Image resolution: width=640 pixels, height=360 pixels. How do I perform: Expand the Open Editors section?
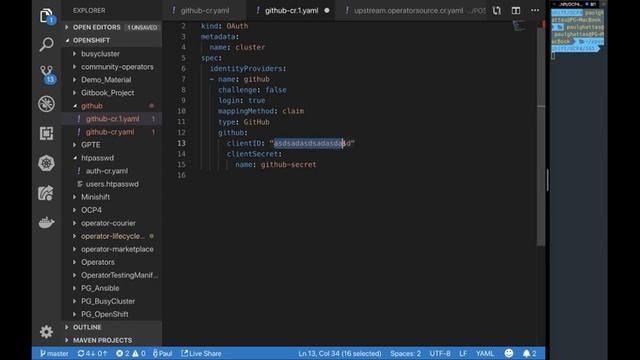pos(112,27)
